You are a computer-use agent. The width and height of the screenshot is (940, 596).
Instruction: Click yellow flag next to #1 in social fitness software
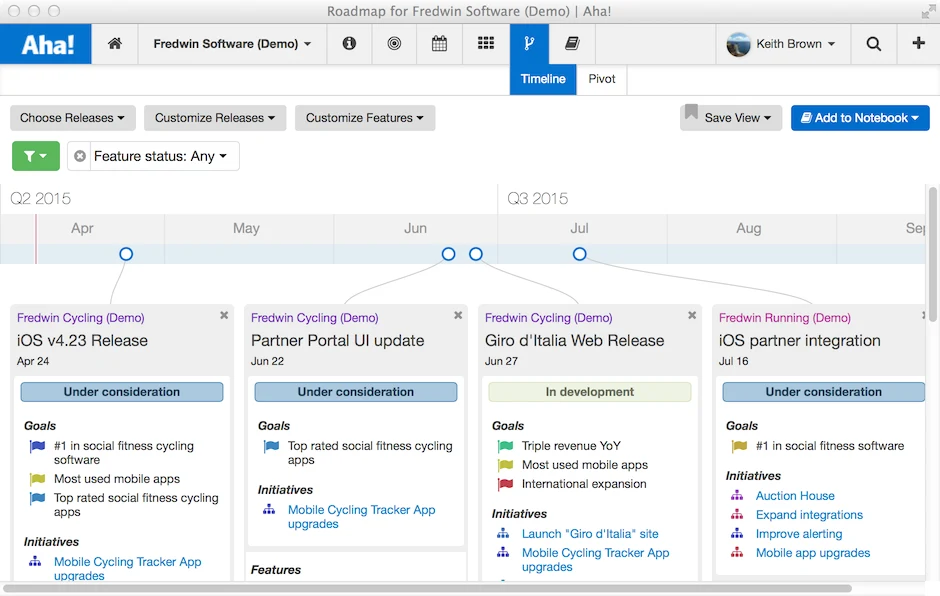739,446
